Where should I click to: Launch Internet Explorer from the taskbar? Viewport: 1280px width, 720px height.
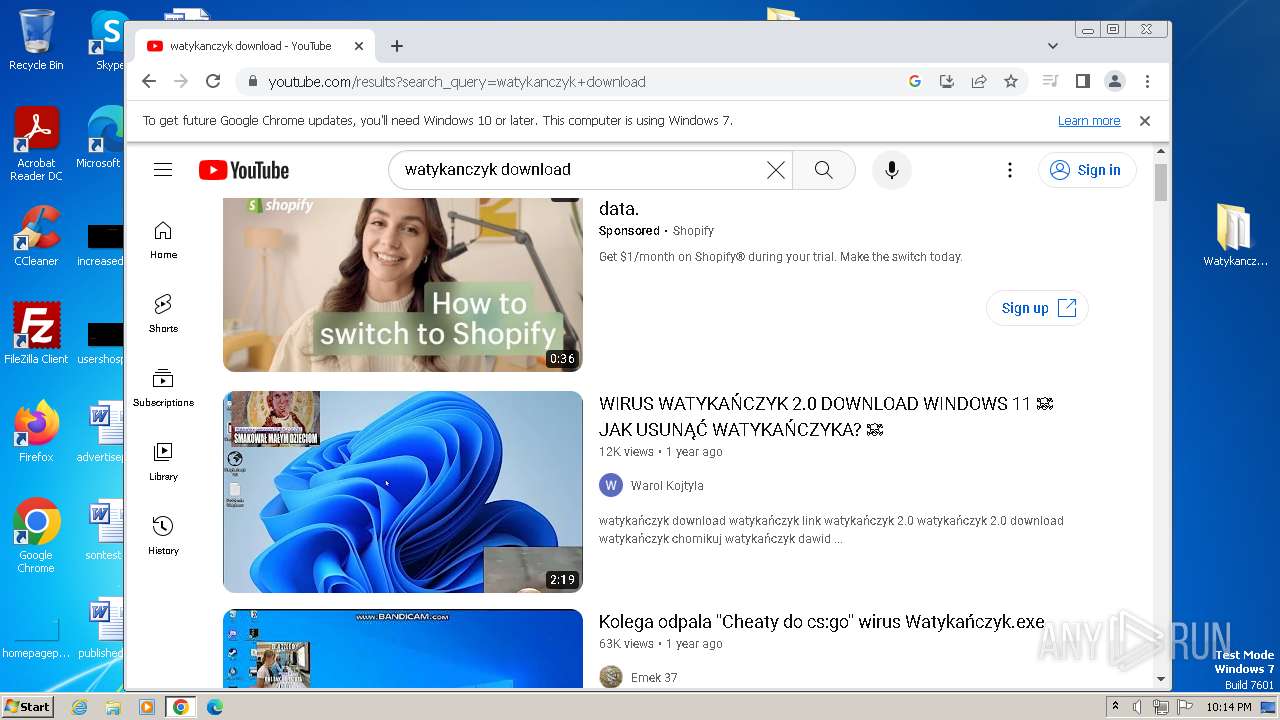(79, 707)
